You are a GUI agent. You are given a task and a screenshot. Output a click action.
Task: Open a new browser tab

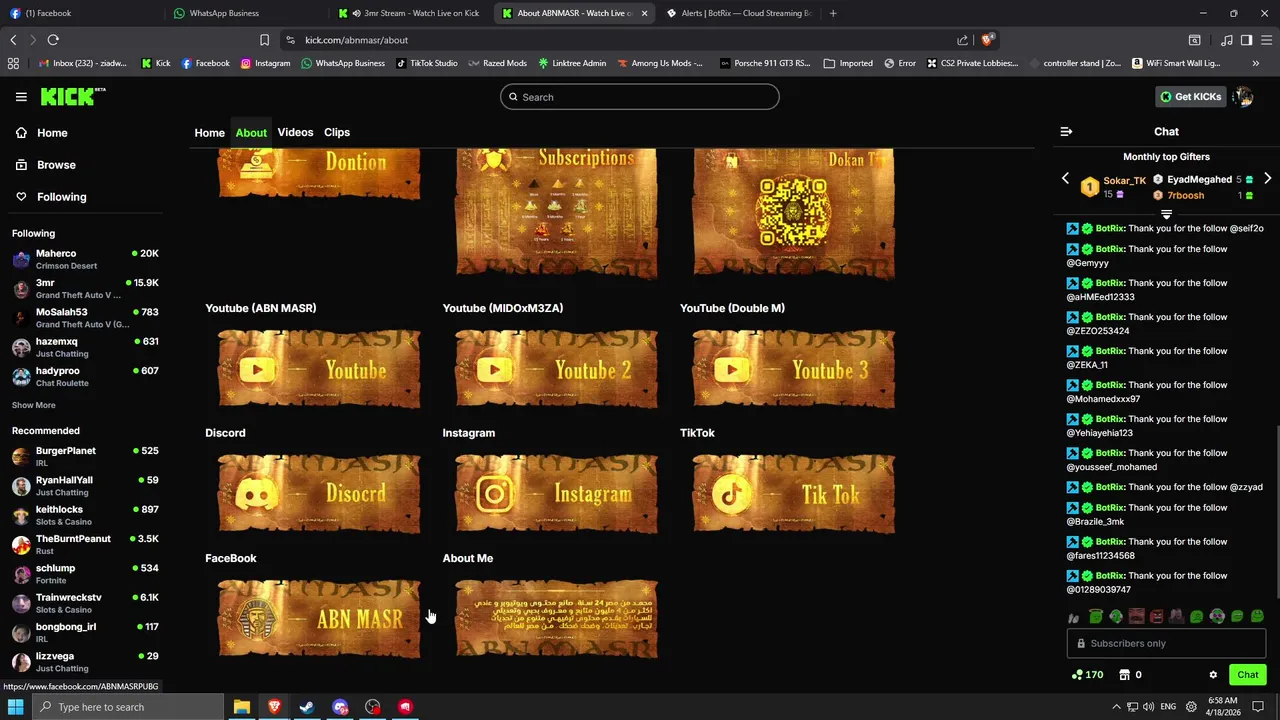pyautogui.click(x=833, y=13)
